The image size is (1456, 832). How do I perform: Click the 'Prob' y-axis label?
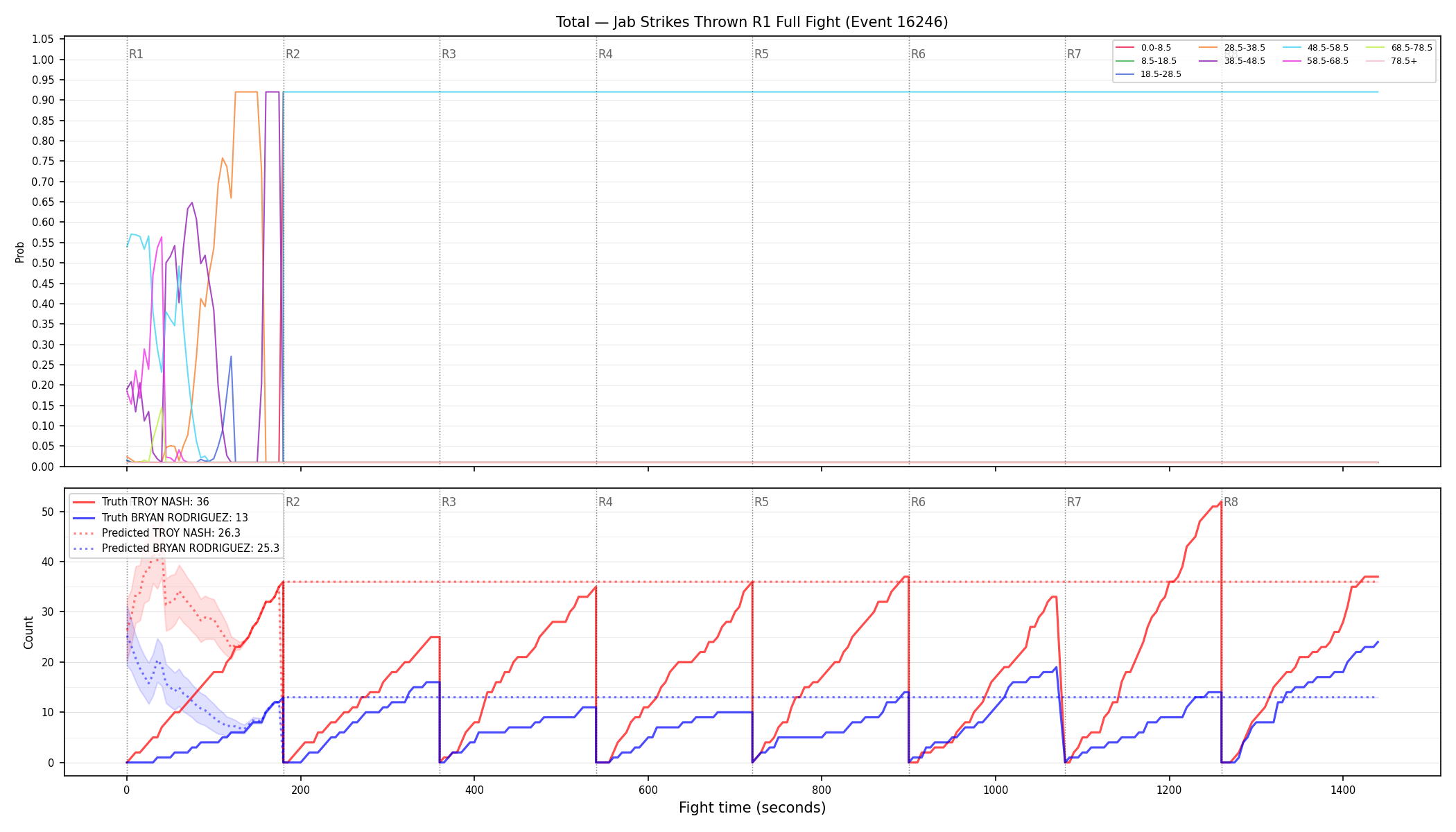tap(19, 252)
